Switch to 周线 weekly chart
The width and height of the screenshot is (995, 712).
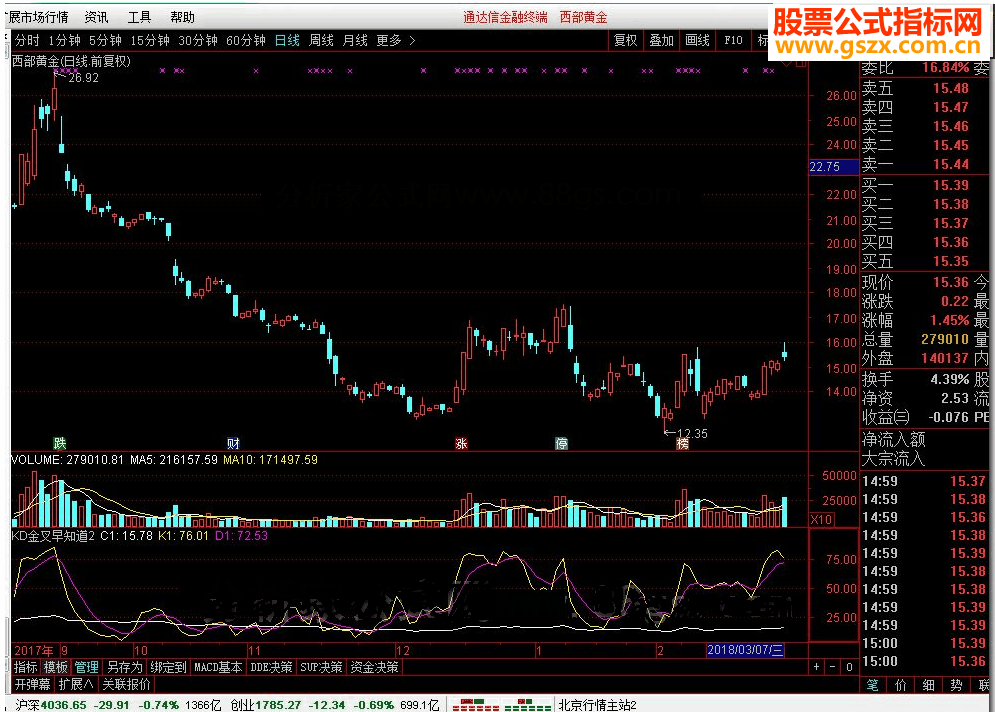coord(321,41)
